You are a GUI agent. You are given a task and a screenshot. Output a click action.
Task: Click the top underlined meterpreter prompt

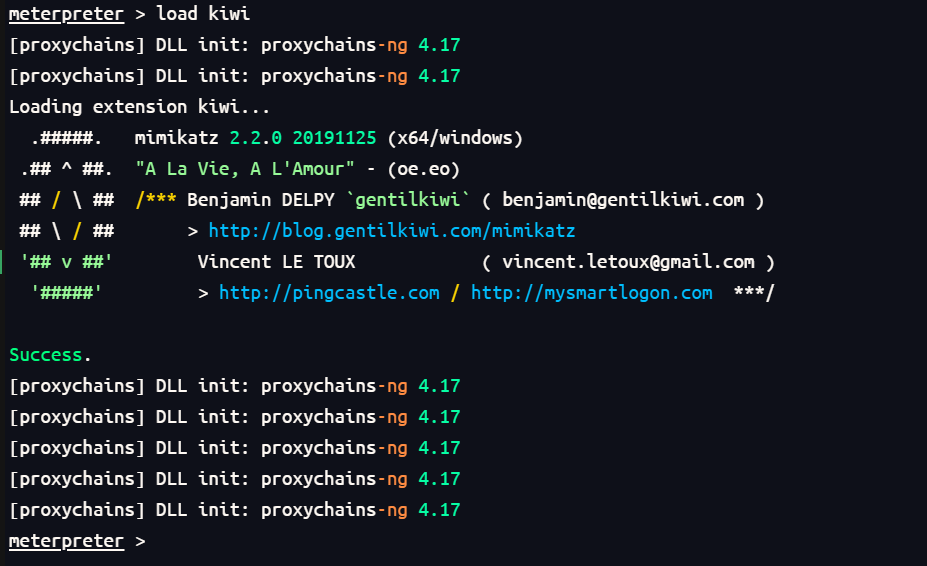[x=66, y=14]
